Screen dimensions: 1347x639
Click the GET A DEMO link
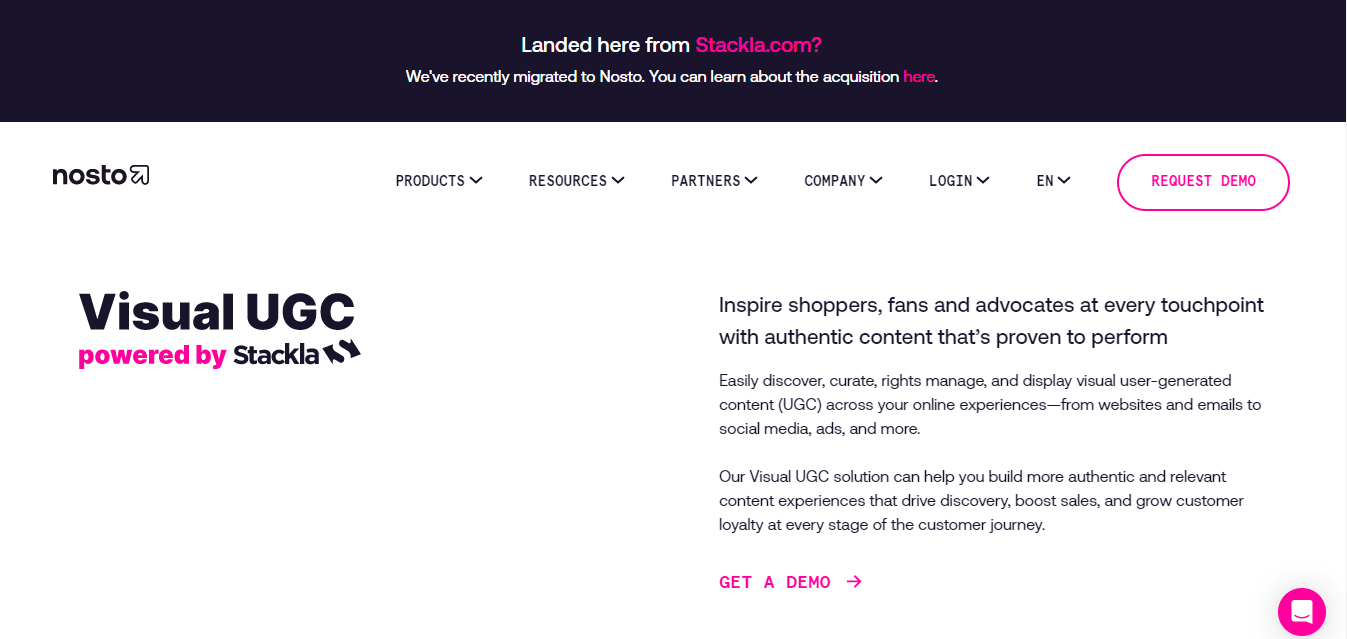(775, 581)
